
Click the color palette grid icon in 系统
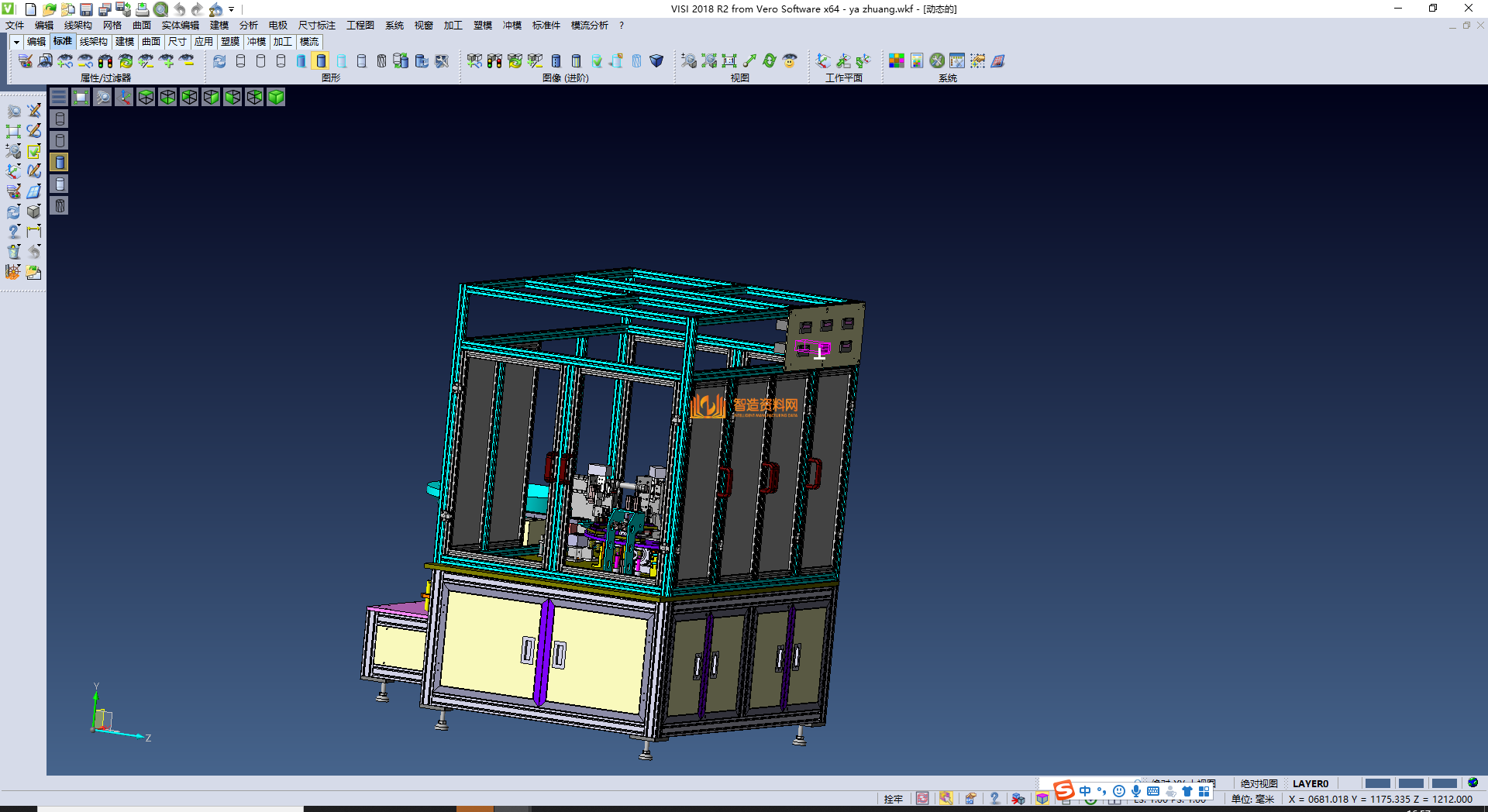(x=897, y=61)
